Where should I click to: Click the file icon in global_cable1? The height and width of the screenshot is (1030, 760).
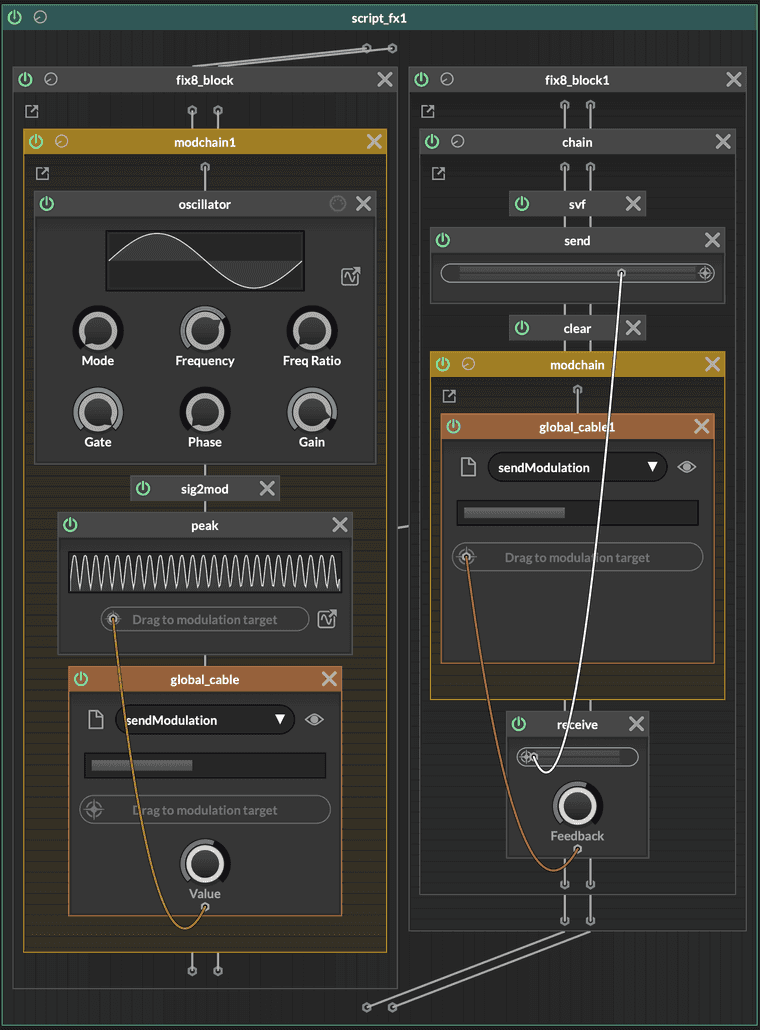click(467, 467)
